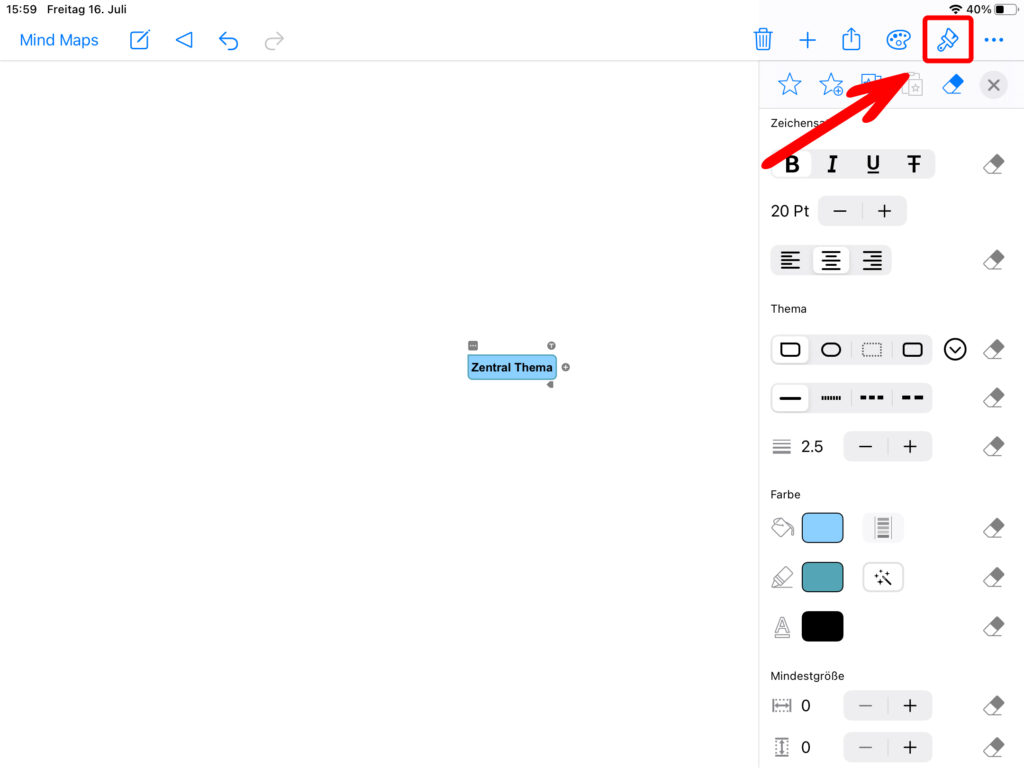Open the color palette theme icon
Screen dimensions: 1024x768
(x=898, y=40)
